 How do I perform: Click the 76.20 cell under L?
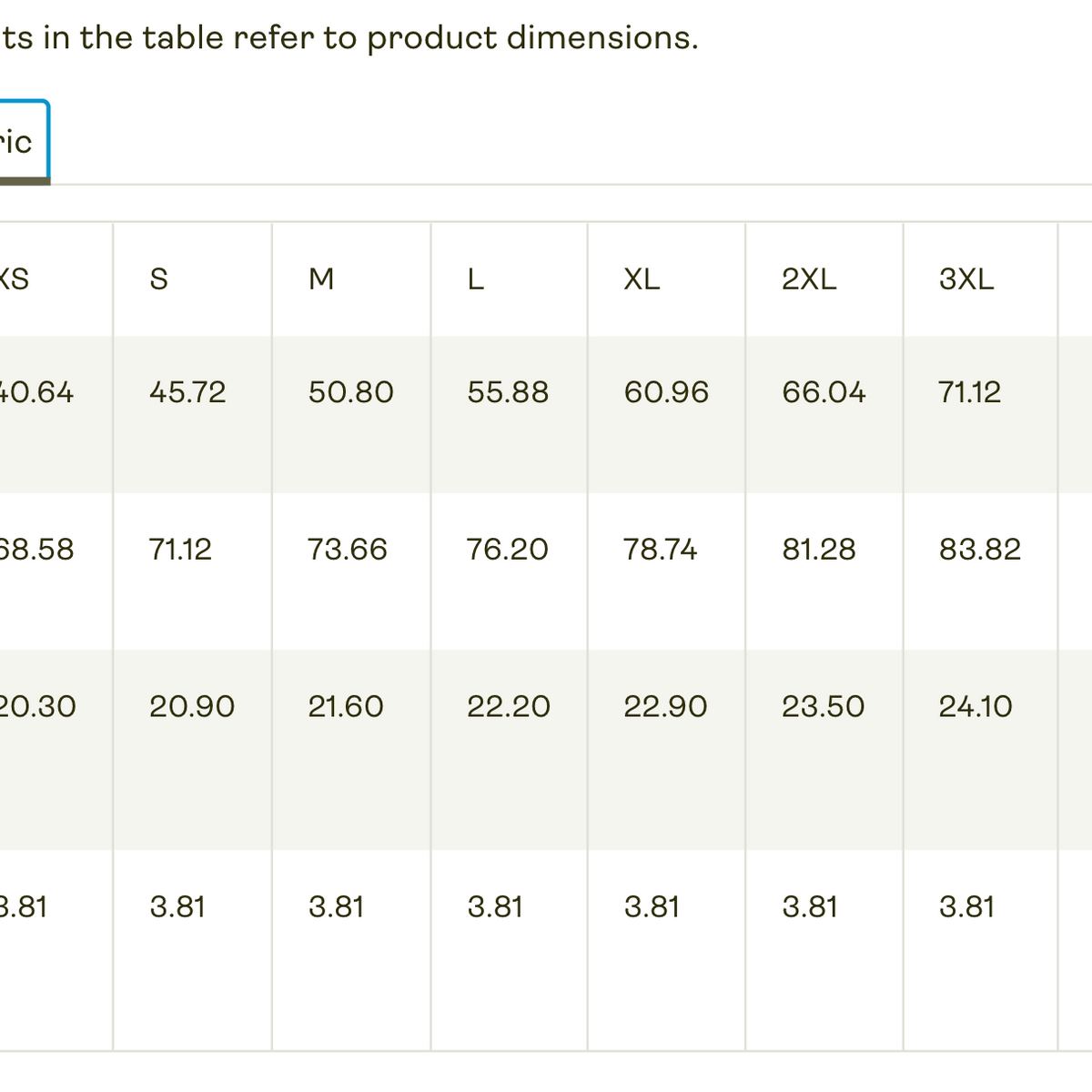tap(508, 550)
